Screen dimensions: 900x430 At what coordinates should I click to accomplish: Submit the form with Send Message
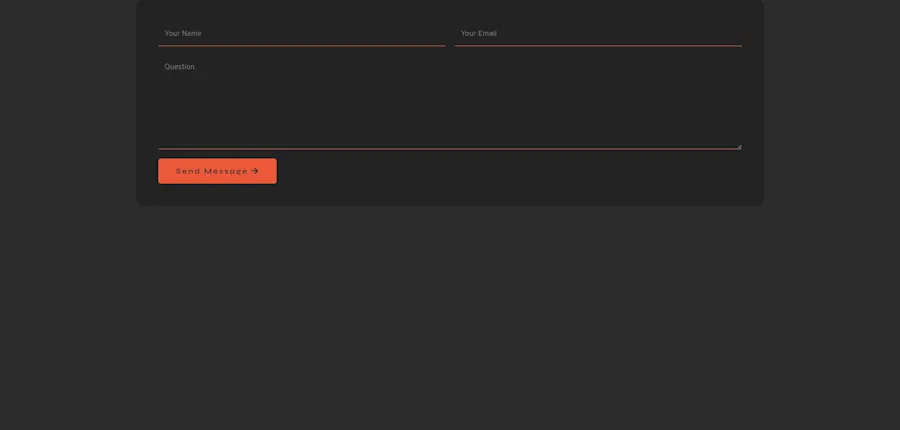(x=217, y=171)
